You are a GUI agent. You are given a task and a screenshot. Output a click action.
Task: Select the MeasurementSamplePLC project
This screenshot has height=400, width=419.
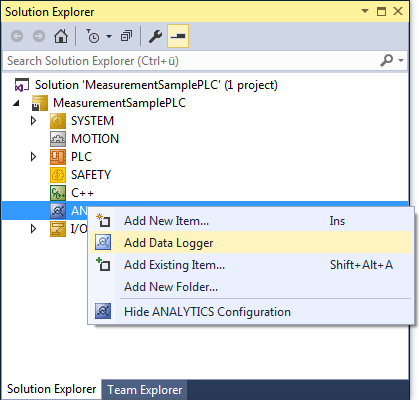click(x=119, y=103)
